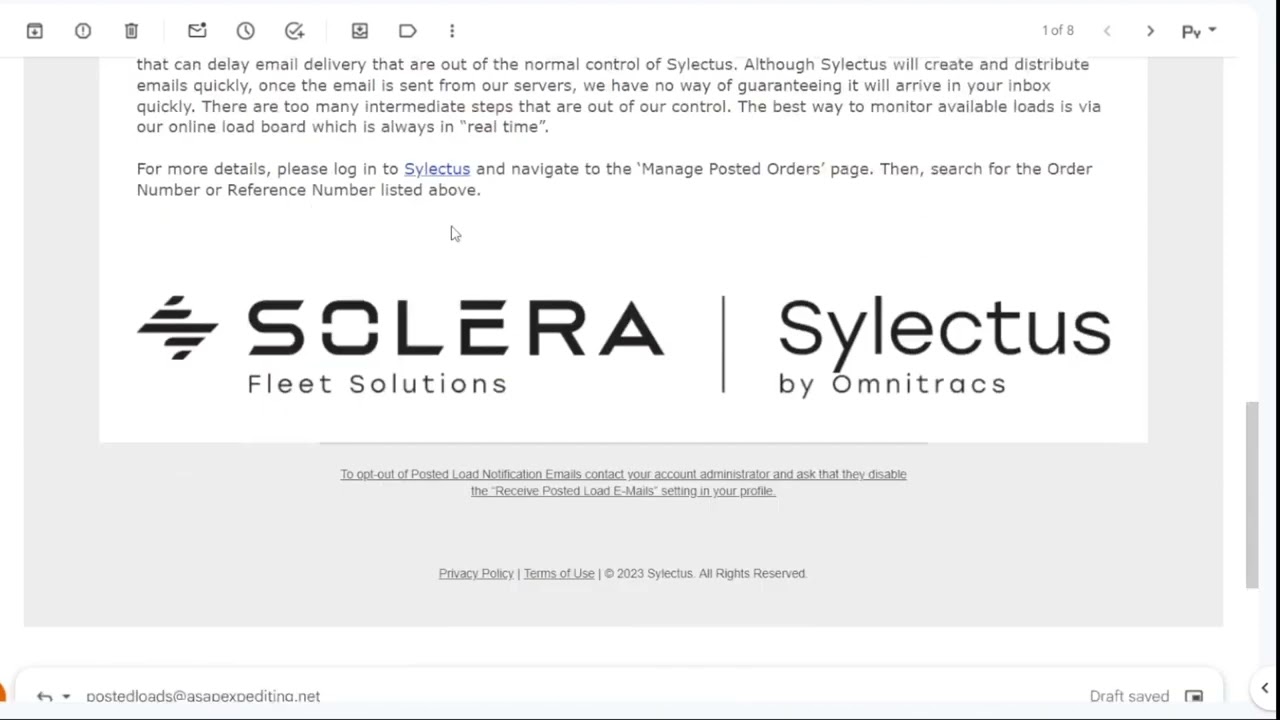Click '© 2023 Sylectus. All Rights Reserved.' text

(705, 573)
